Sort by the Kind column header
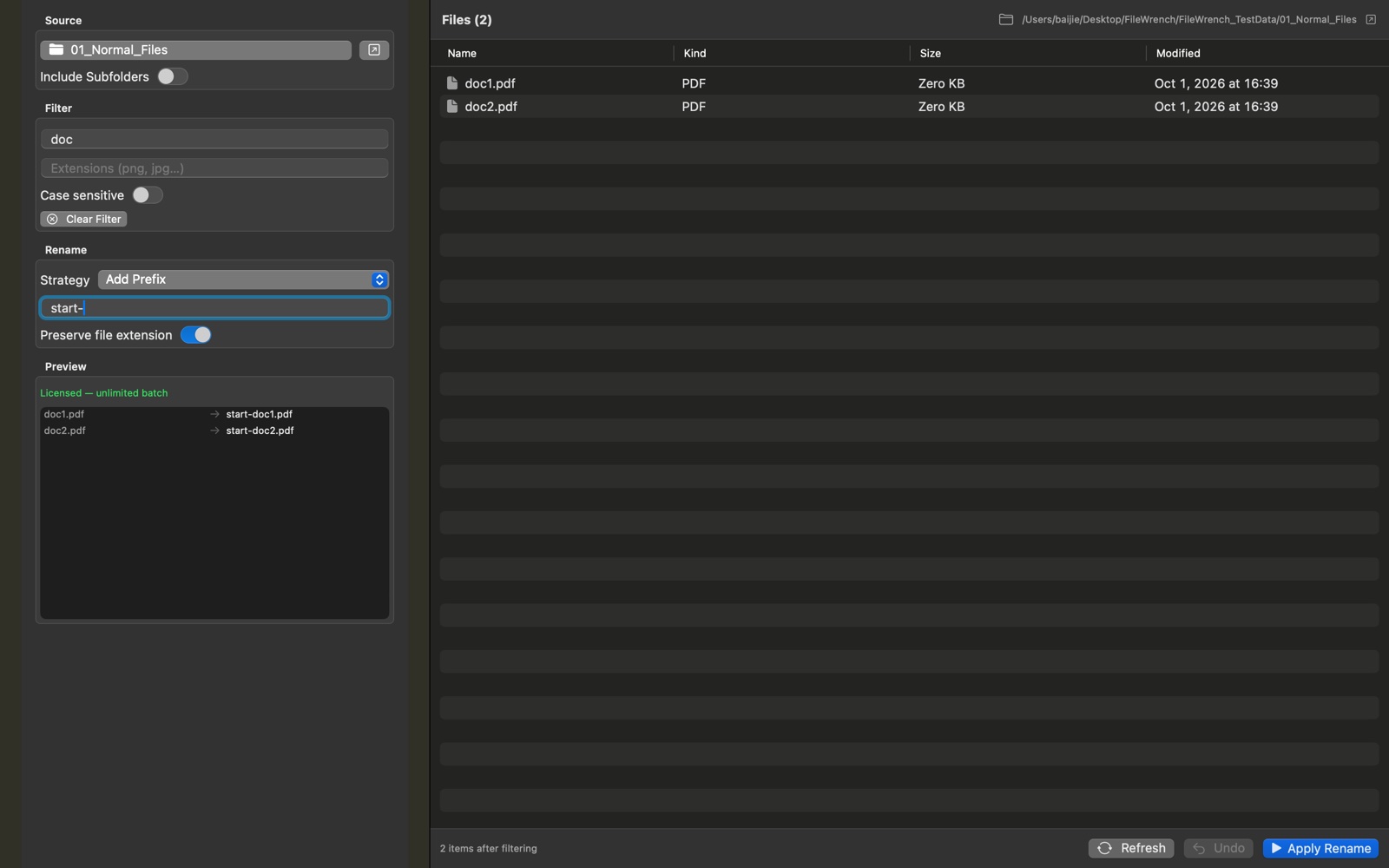 coord(694,53)
